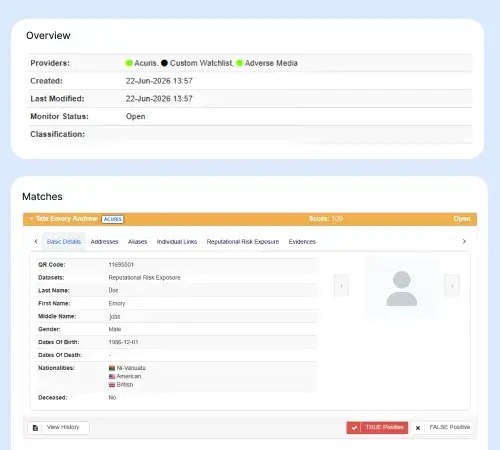
Task: Click the green Acuris provider status dot
Action: pyautogui.click(x=129, y=63)
